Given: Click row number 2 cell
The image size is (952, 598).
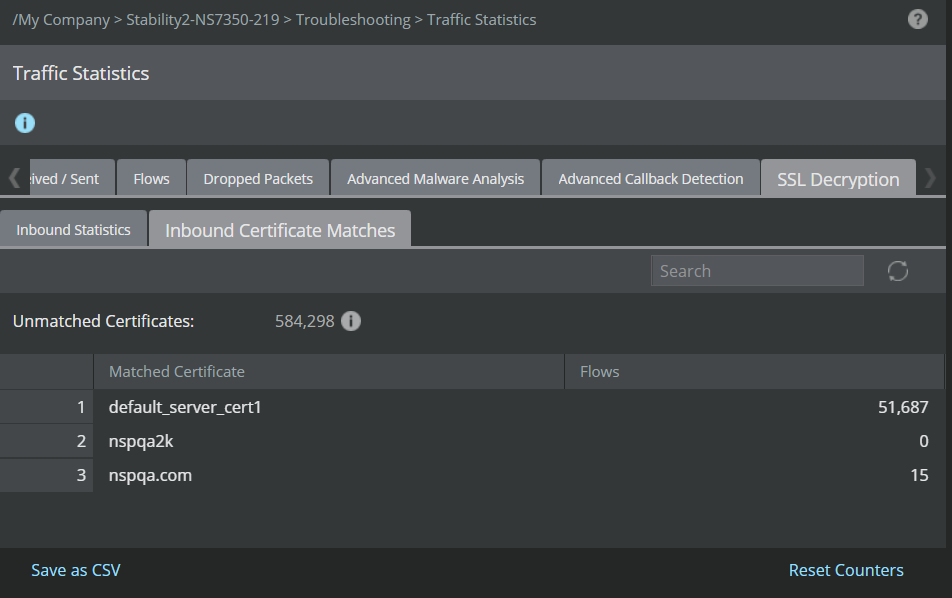Looking at the screenshot, I should point(47,441).
